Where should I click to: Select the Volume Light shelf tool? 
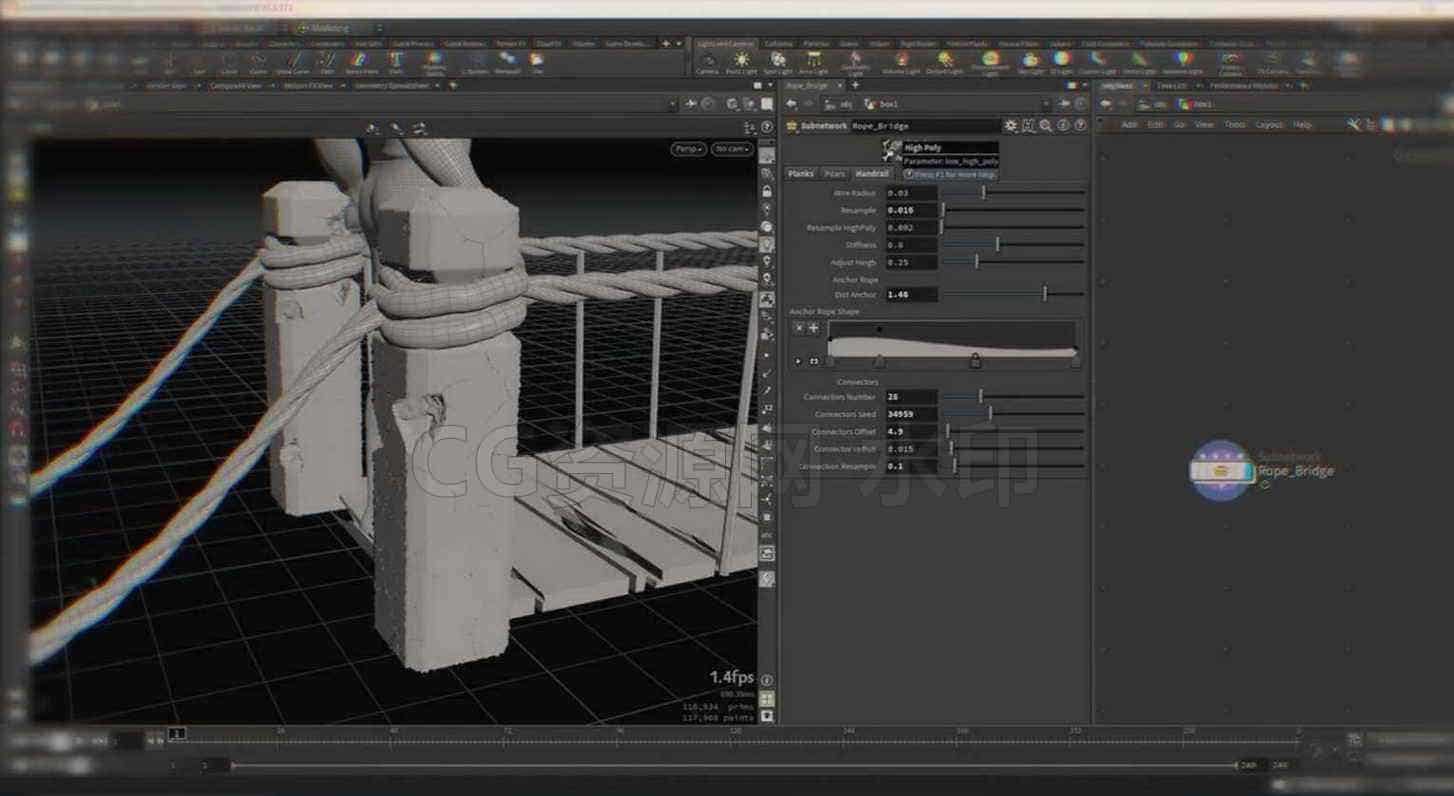click(x=900, y=62)
